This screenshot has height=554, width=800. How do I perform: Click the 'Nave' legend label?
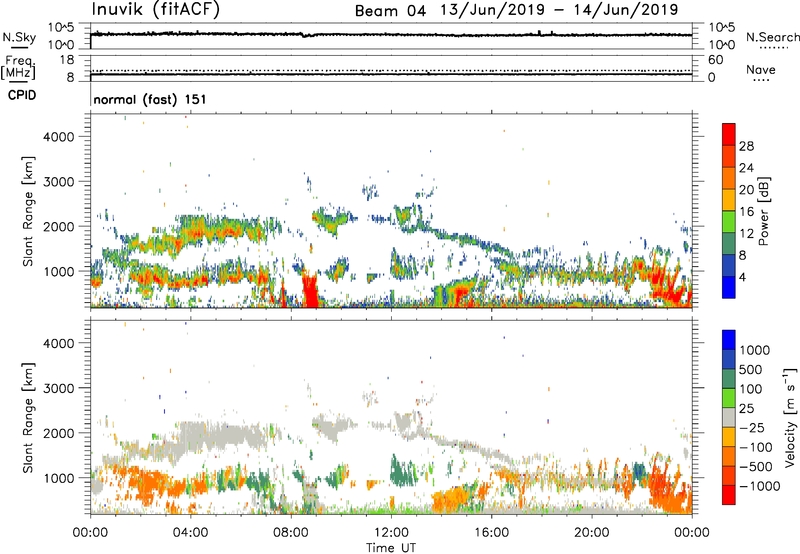tap(761, 70)
